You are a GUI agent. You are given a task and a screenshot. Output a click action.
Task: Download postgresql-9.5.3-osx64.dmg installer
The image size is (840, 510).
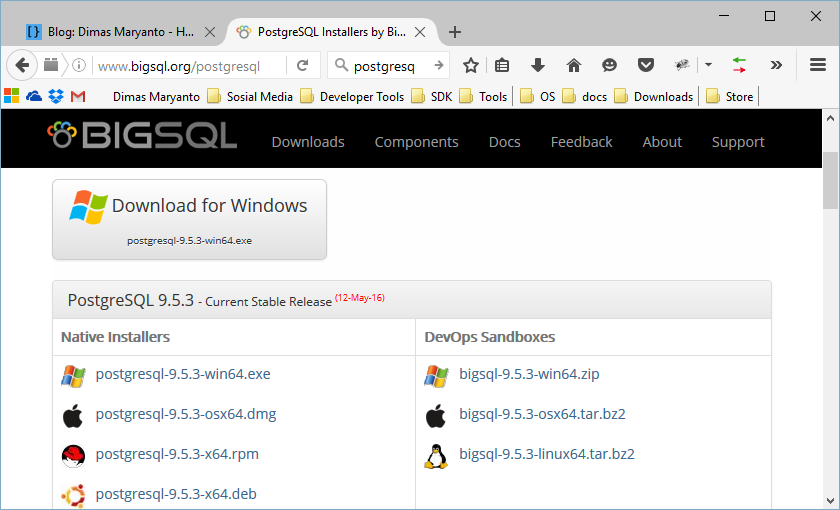click(186, 414)
